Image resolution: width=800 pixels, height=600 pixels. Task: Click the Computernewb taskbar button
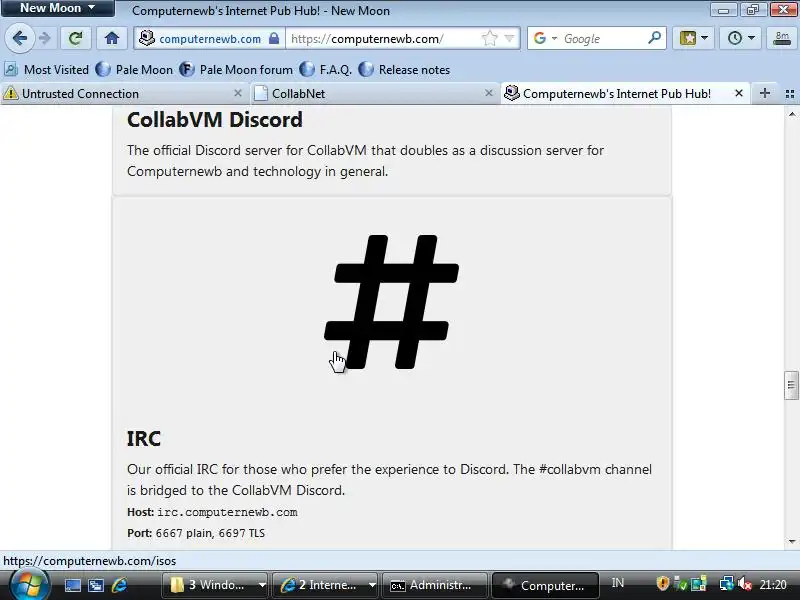click(x=545, y=585)
